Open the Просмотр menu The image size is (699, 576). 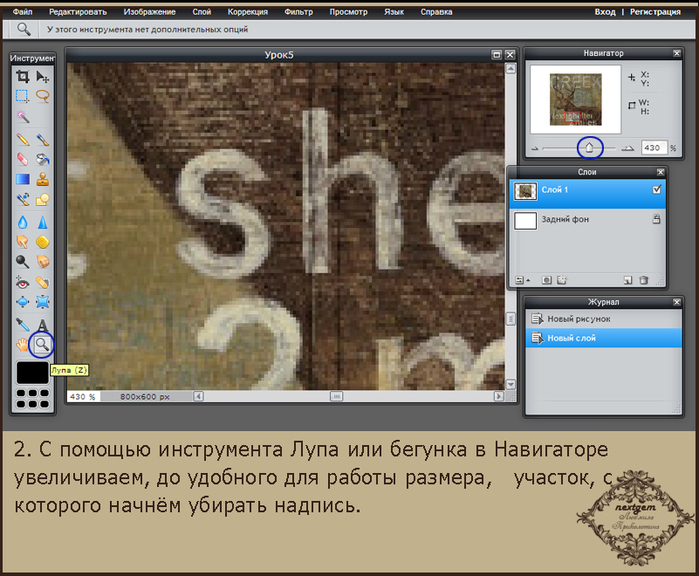(x=349, y=12)
